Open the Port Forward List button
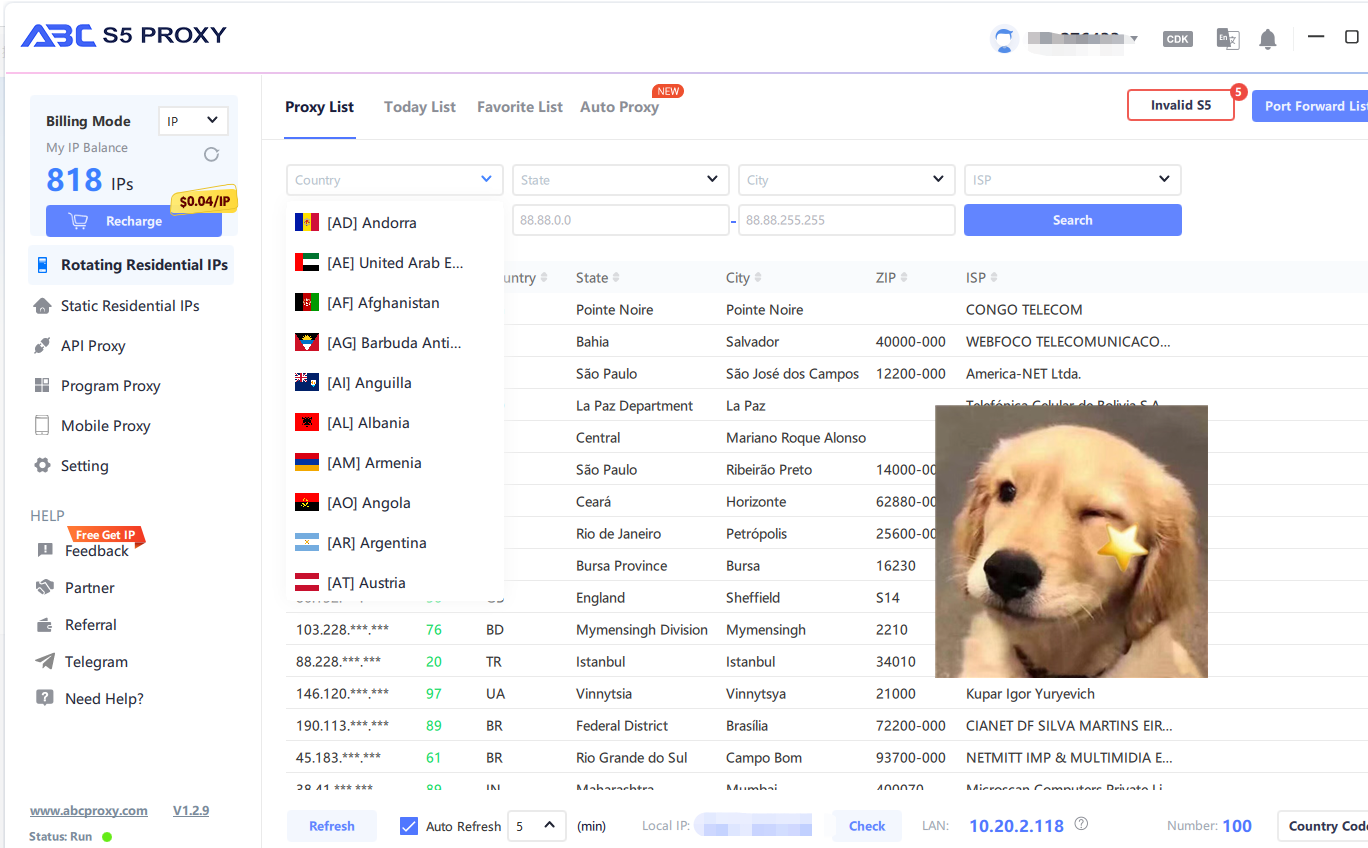The width and height of the screenshot is (1368, 848). pos(1310,106)
